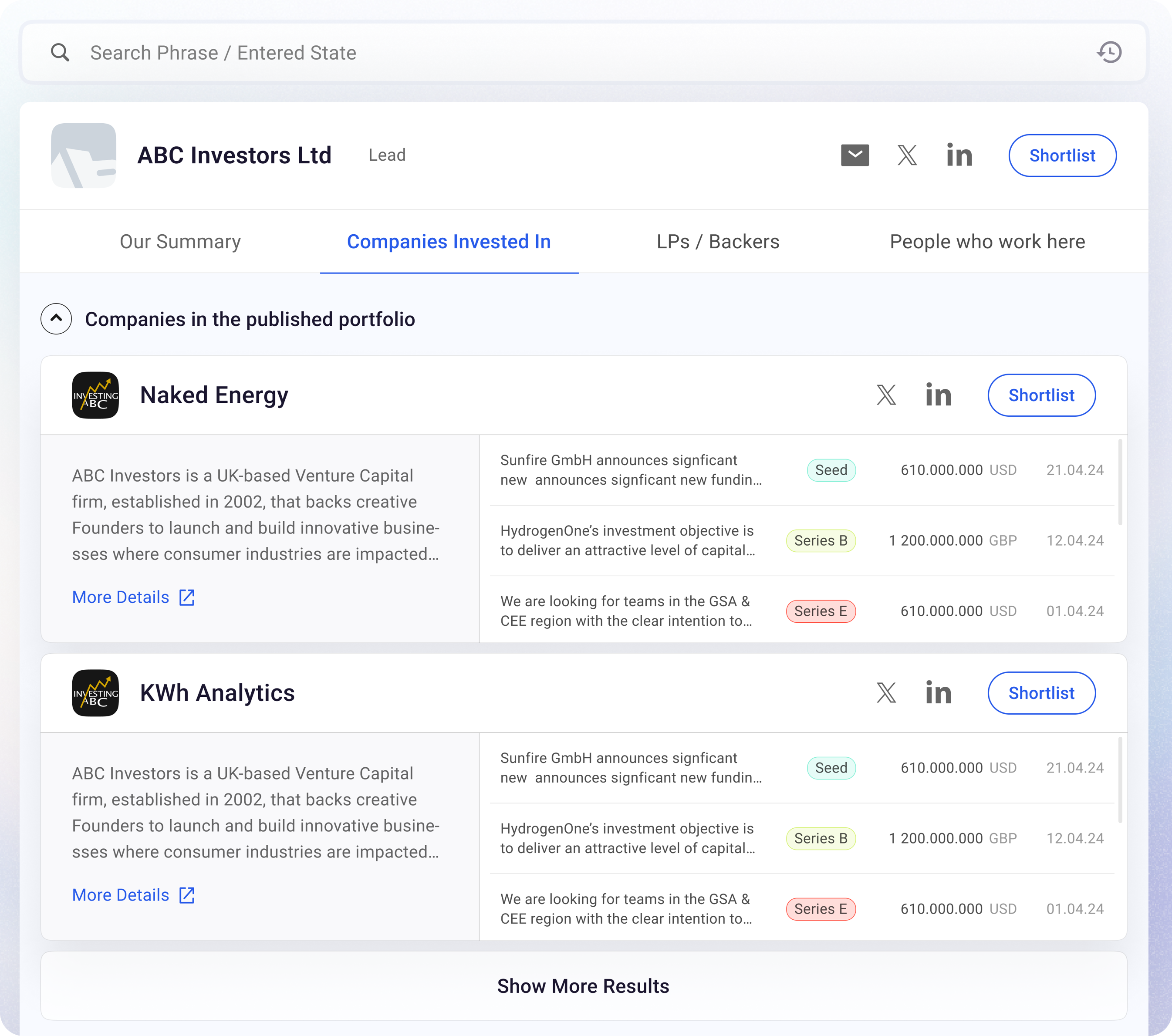Open ABC Investors Ltd logo thumbnail
Viewport: 1172px width, 1036px height.
(x=84, y=155)
